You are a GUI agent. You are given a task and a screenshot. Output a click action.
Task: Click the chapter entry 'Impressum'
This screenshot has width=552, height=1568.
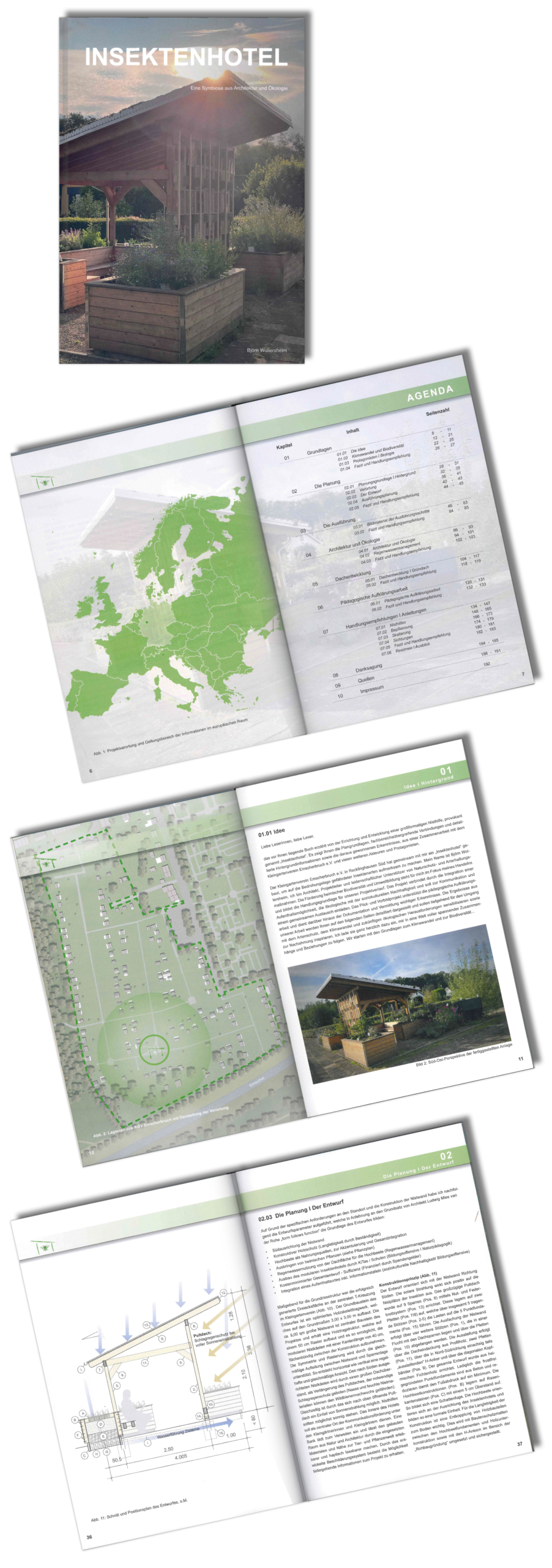[371, 689]
